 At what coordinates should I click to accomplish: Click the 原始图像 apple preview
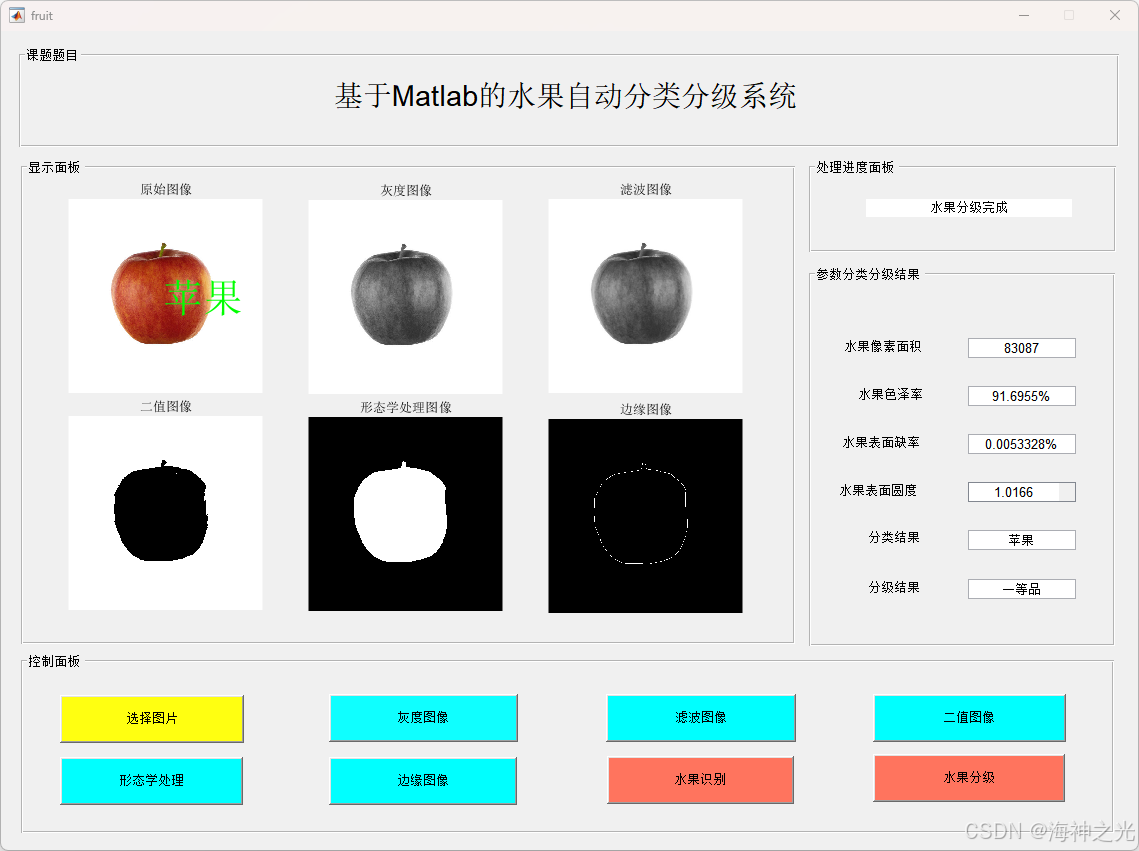coord(164,295)
